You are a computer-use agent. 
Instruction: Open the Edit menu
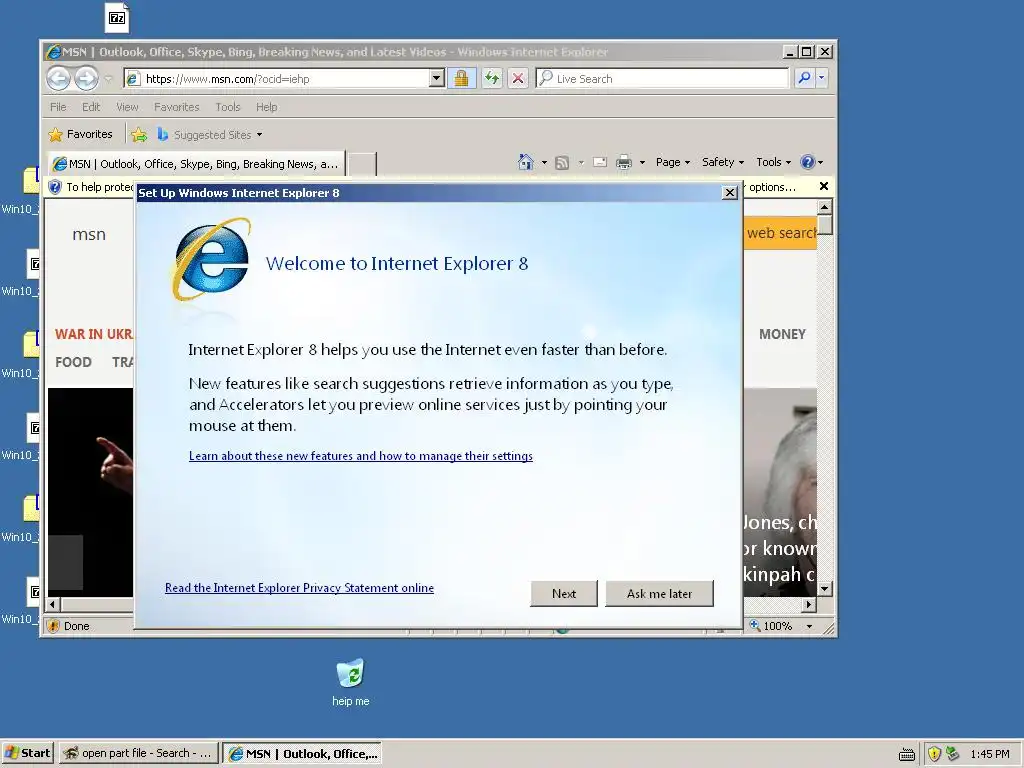tap(91, 107)
